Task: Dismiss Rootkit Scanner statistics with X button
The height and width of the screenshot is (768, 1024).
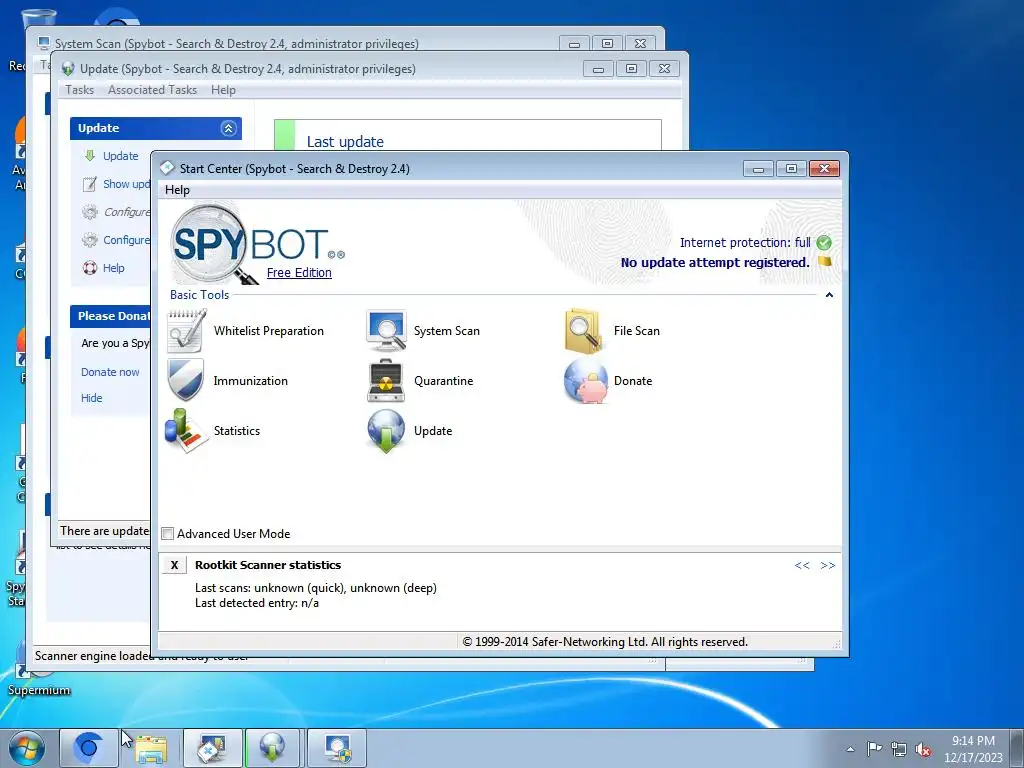Action: click(x=174, y=565)
